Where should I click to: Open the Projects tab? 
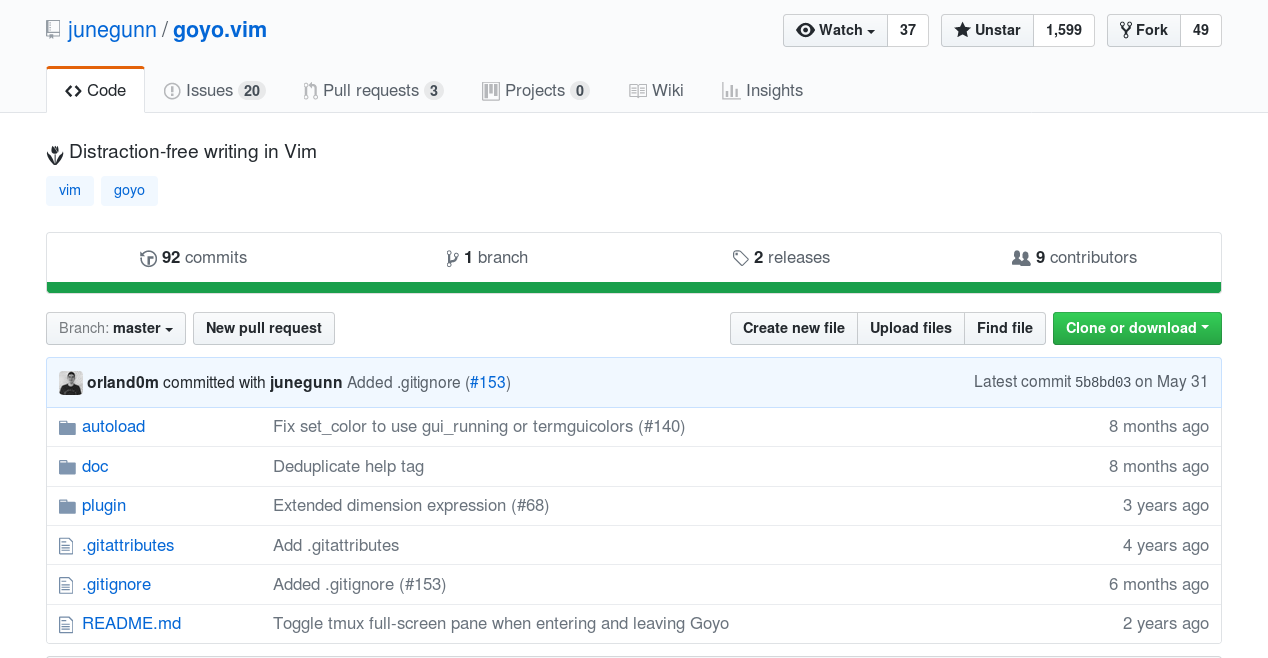[x=535, y=90]
